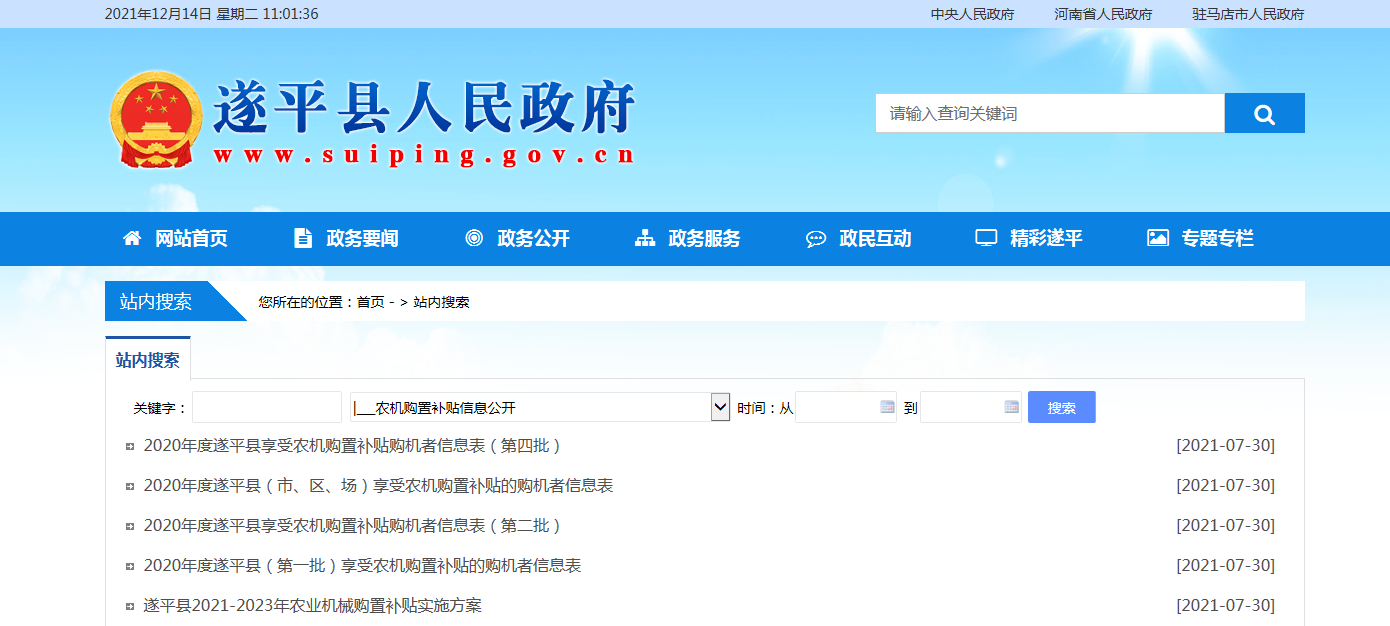Open the end date calendar picker

[1011, 407]
